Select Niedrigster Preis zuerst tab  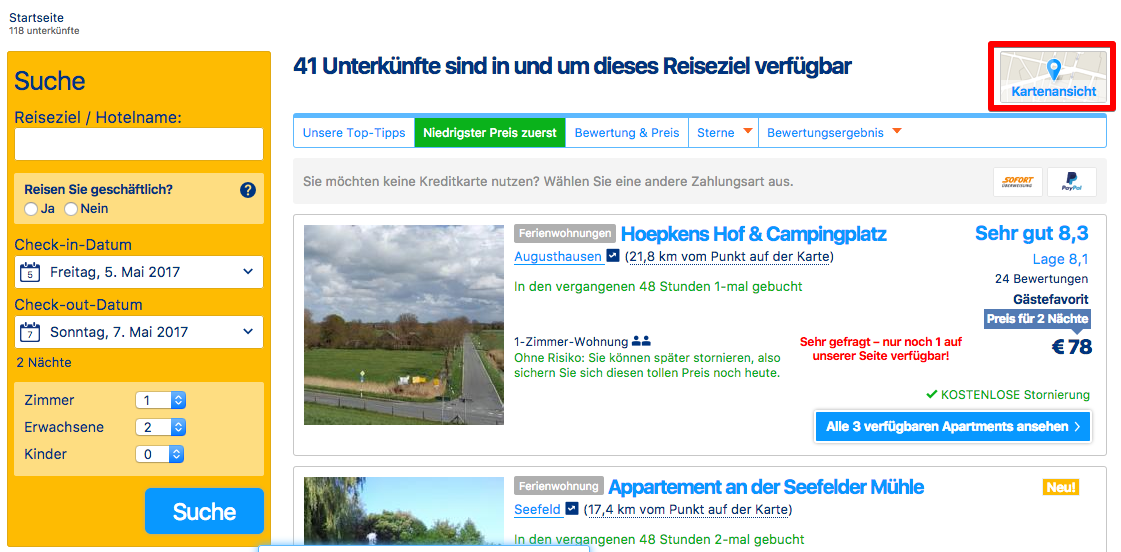coord(490,132)
